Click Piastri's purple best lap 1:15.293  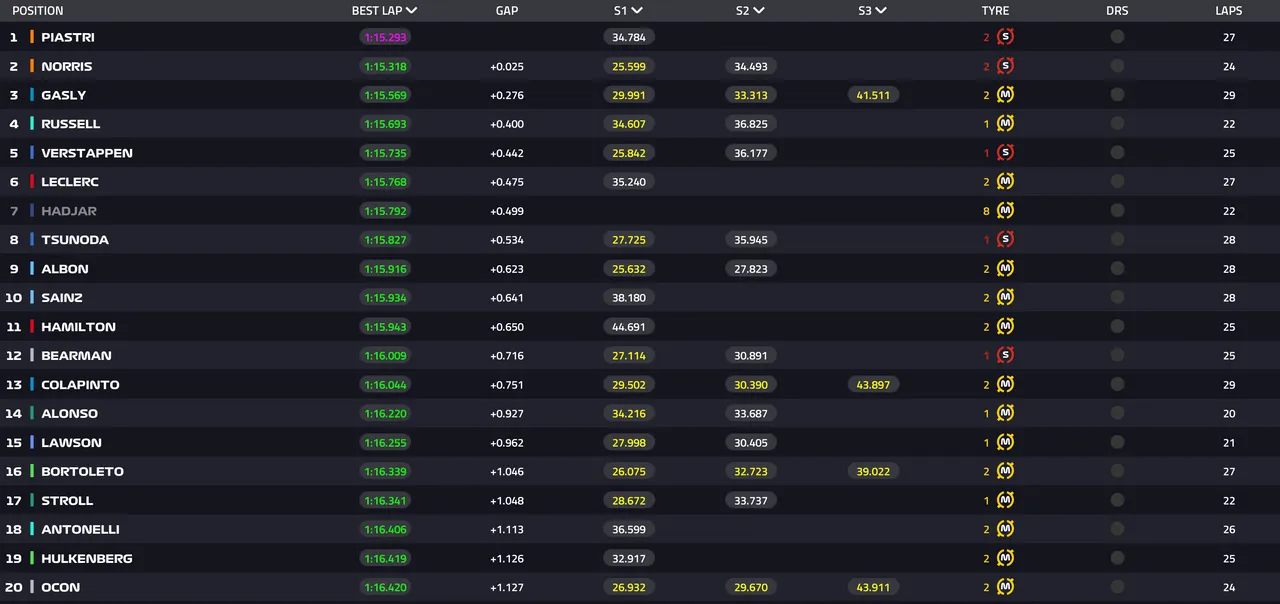tap(385, 37)
